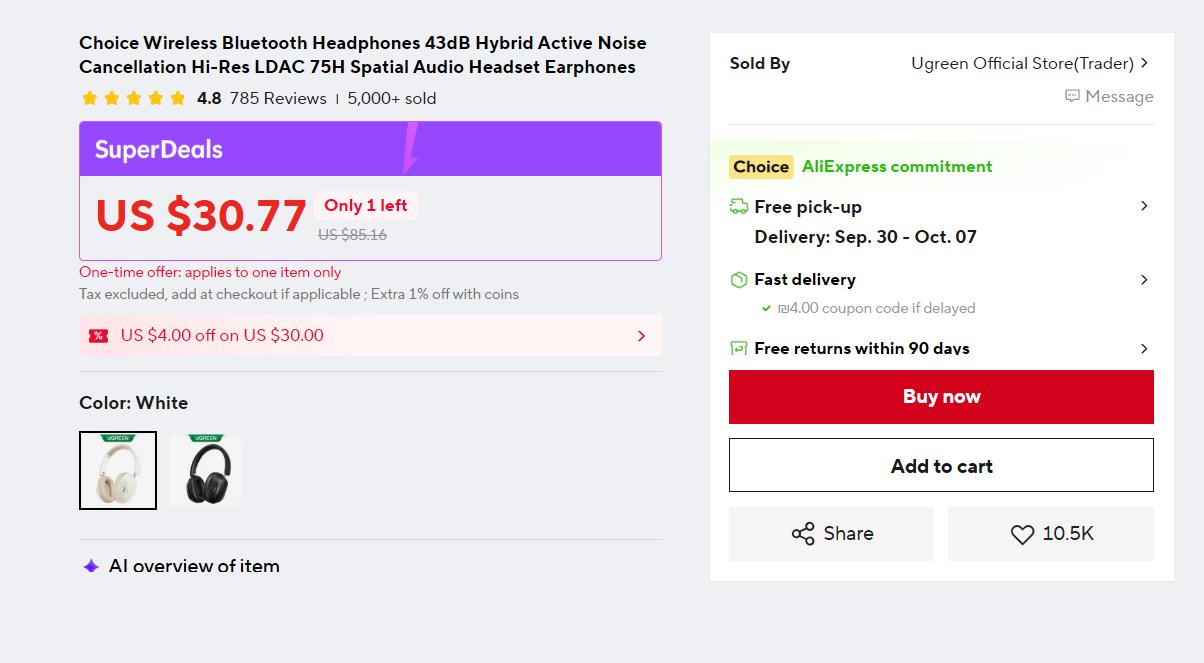
Task: Open the SuperDeals banner
Action: coord(370,149)
